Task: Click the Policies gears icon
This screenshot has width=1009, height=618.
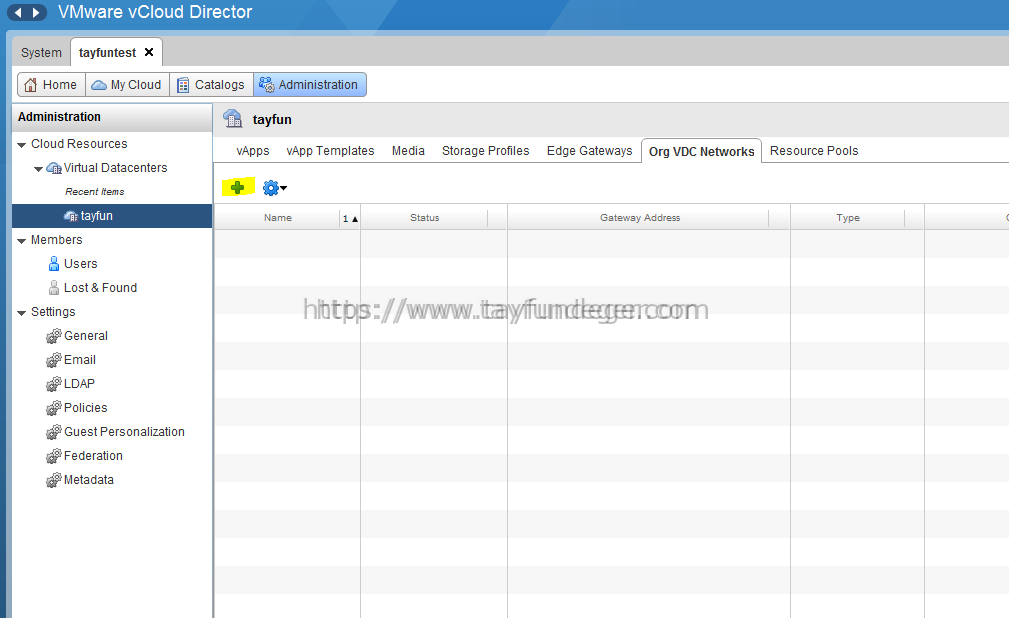Action: click(53, 408)
